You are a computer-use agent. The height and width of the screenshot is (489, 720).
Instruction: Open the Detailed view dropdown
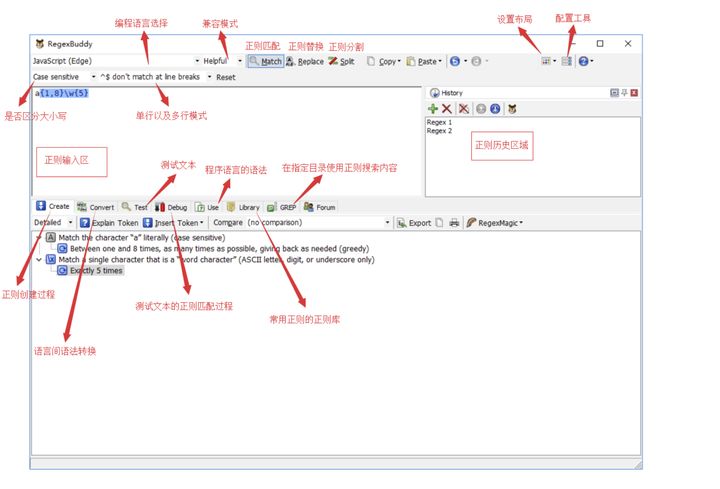pyautogui.click(x=53, y=222)
